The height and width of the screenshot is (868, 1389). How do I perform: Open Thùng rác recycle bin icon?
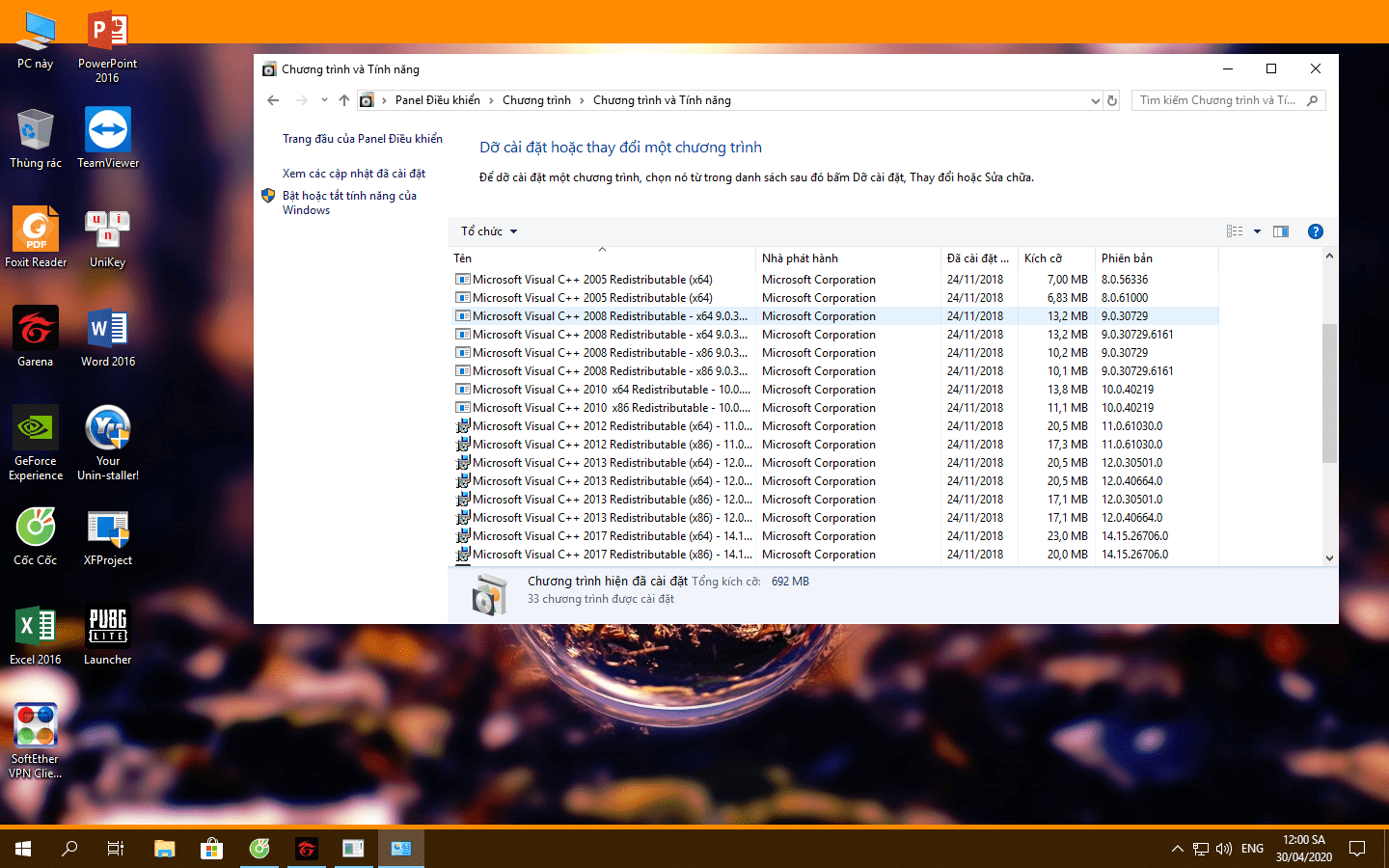tap(36, 138)
